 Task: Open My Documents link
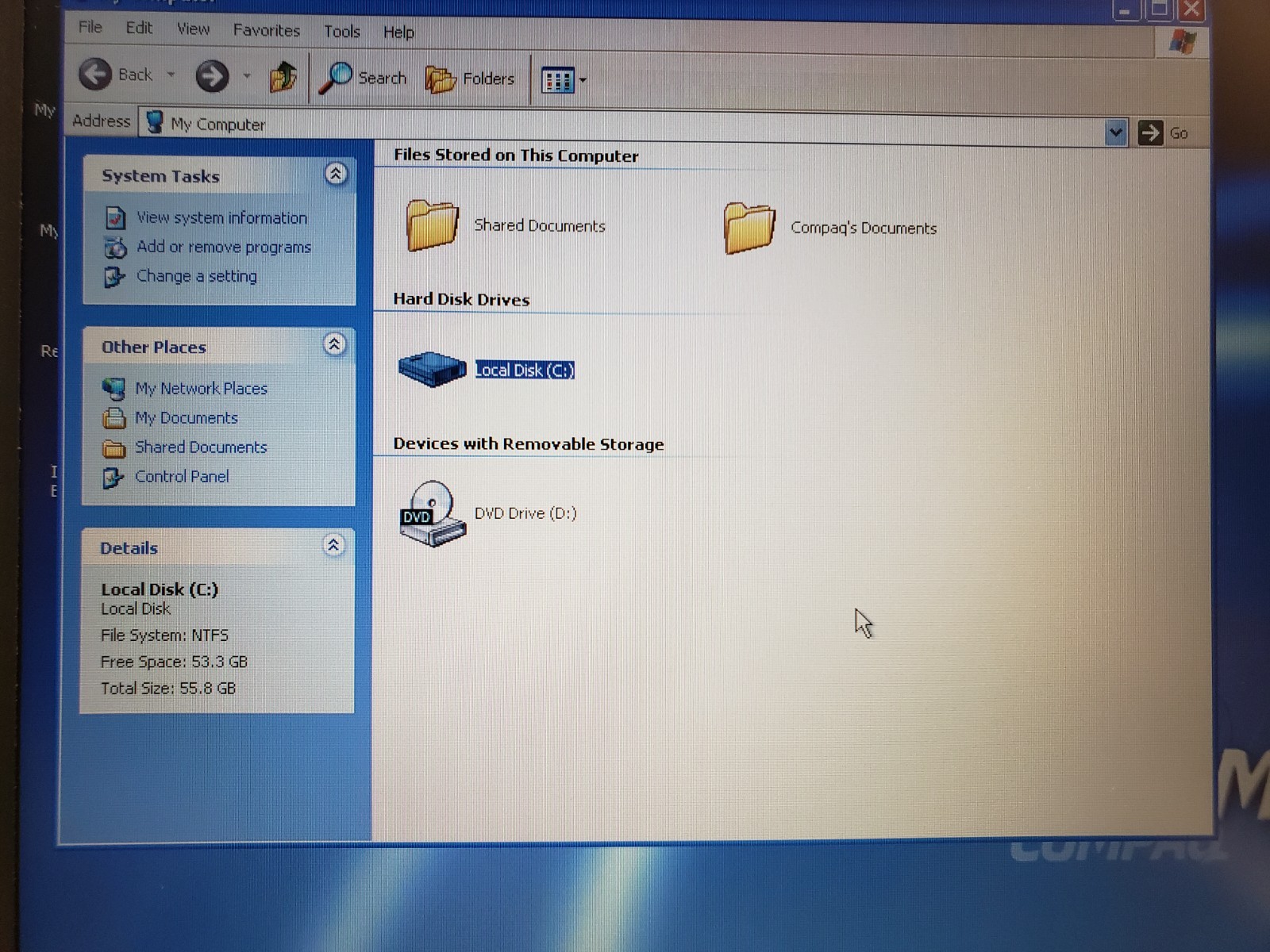(187, 418)
